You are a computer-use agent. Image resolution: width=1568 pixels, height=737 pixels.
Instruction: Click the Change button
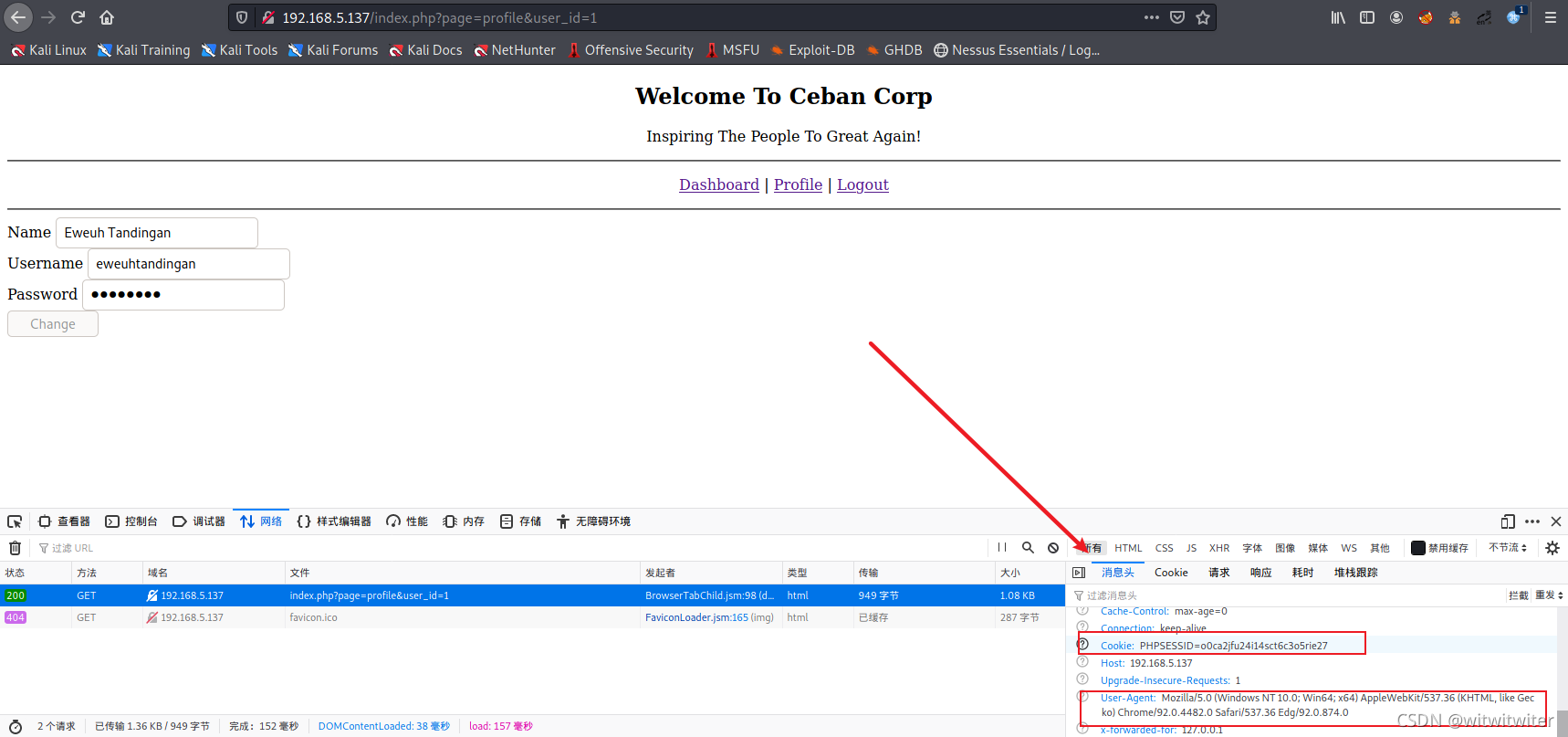pos(53,324)
